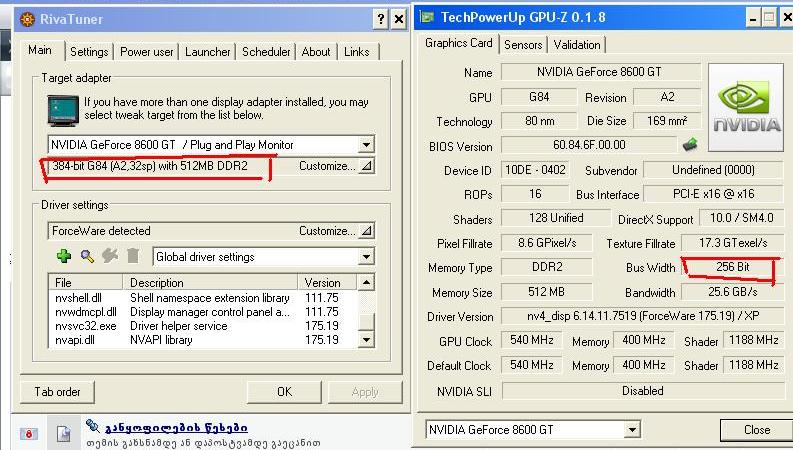Click the NVIDIA SLI field showing Disabled
The width and height of the screenshot is (793, 450).
642,391
